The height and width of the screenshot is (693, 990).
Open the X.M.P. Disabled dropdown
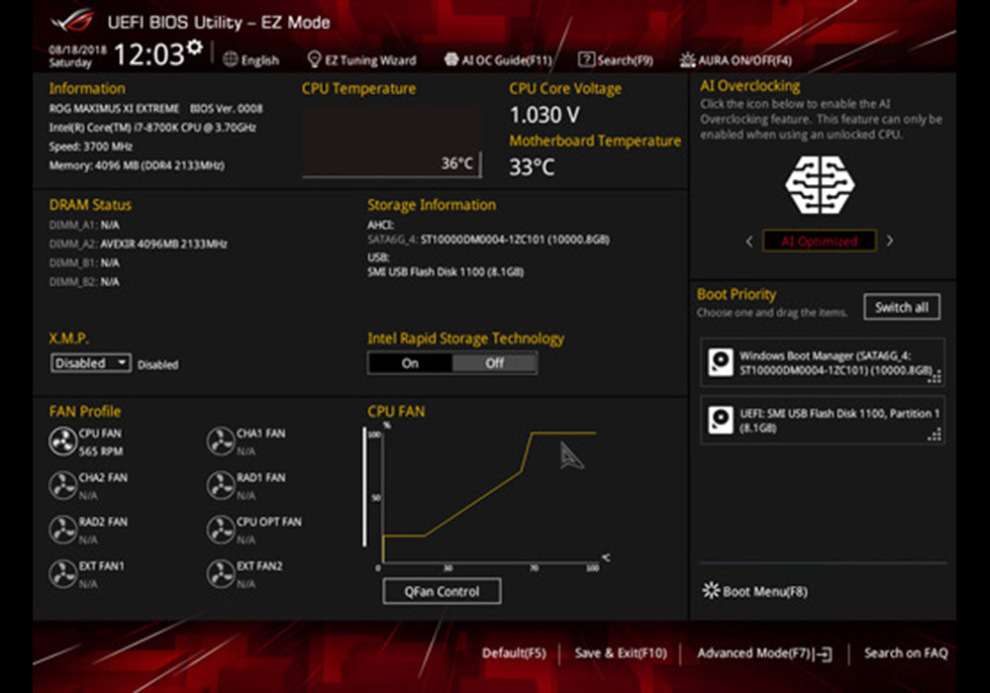click(x=91, y=363)
